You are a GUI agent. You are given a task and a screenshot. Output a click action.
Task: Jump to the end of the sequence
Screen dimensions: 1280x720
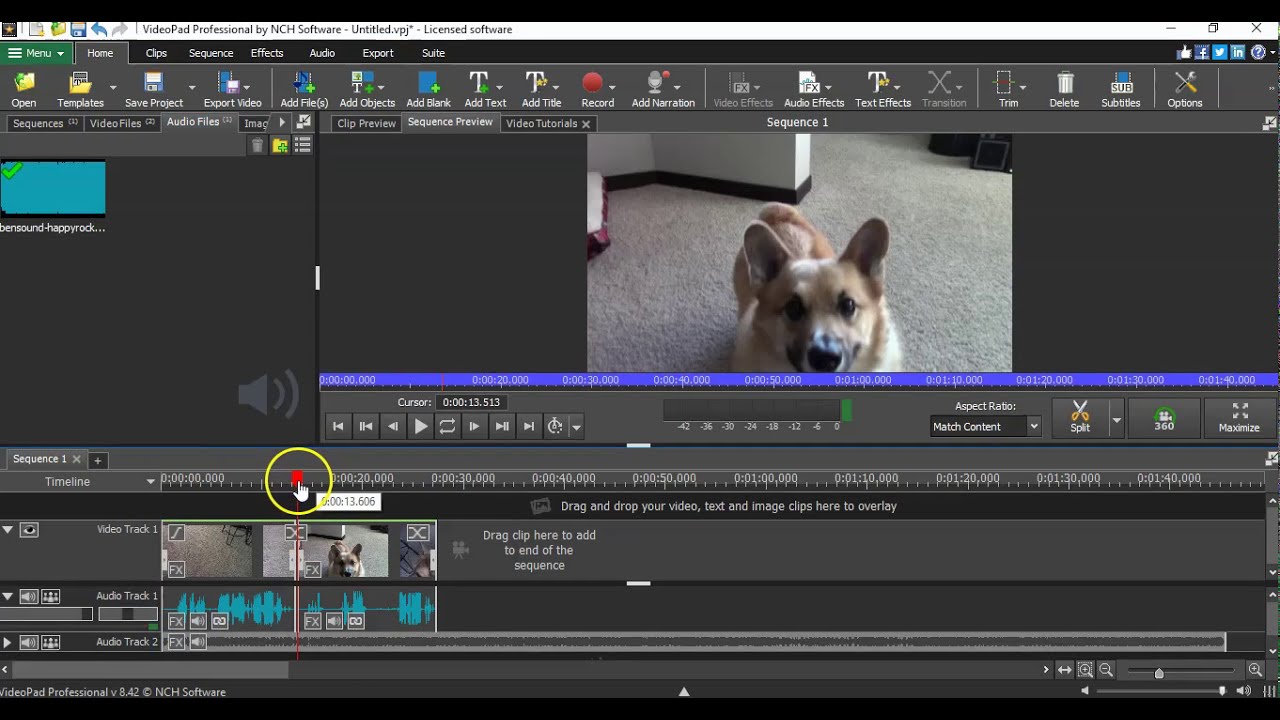coord(529,426)
